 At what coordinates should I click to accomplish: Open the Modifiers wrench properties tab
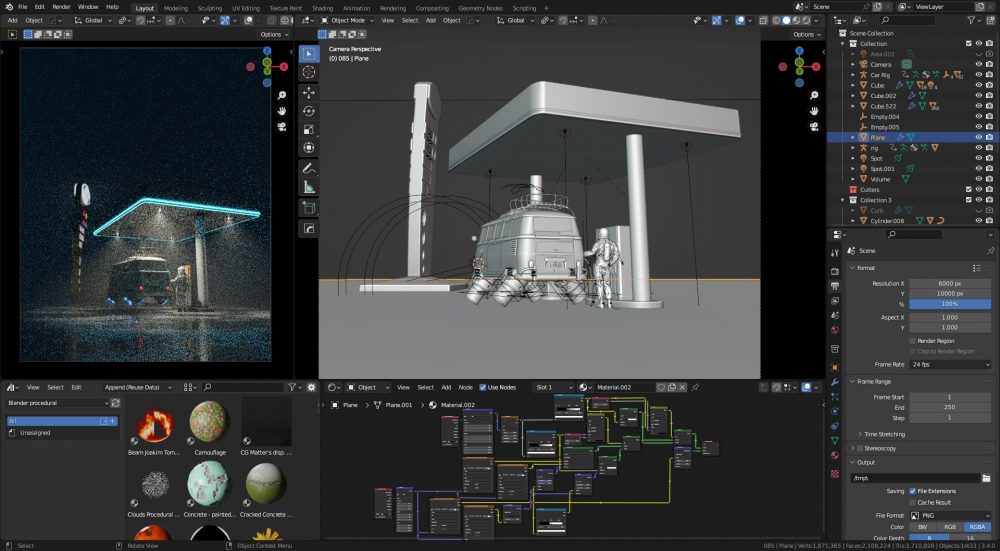pyautogui.click(x=835, y=383)
